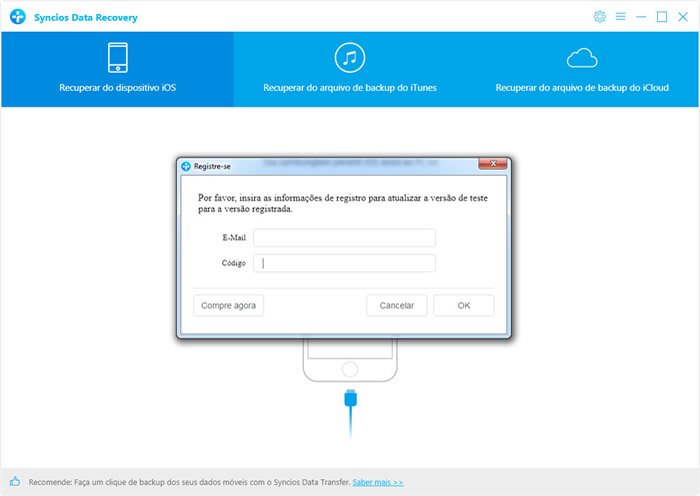Screen dimensions: 700x496
Task: Click the E-Mail label text
Action: 234,238
